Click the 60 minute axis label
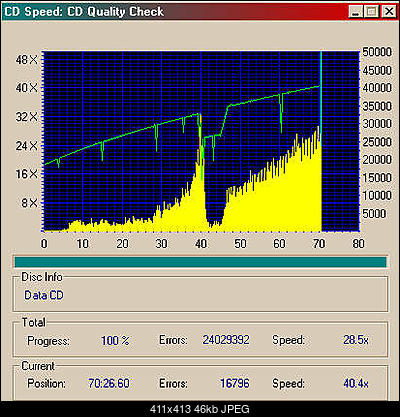400x417 pixels. [279, 244]
